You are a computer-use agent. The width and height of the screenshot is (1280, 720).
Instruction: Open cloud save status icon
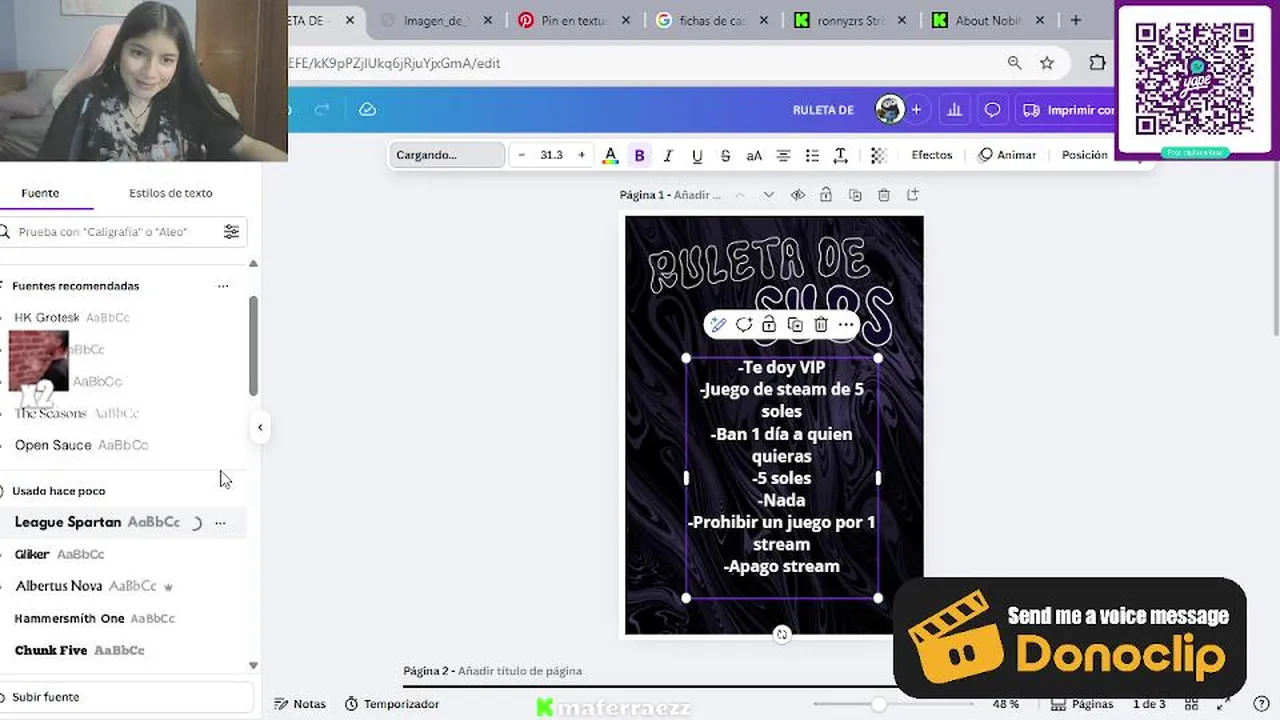click(368, 110)
